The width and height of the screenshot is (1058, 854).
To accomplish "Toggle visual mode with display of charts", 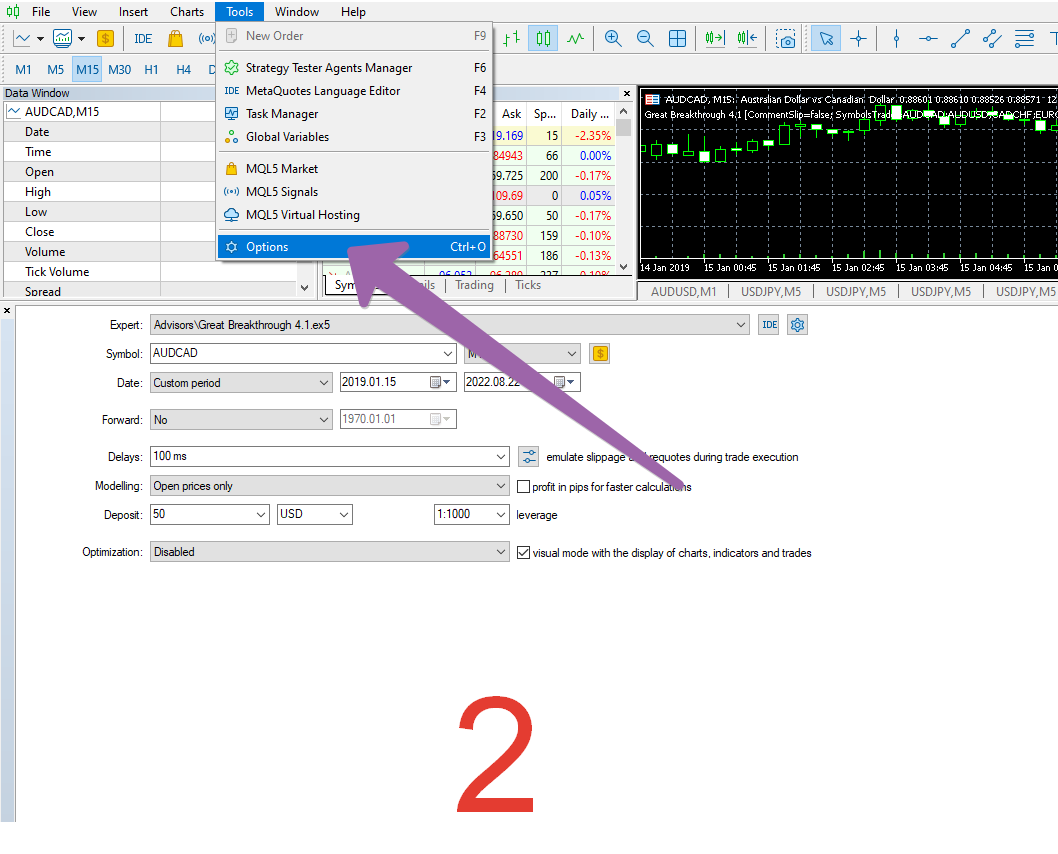I will click(x=524, y=552).
